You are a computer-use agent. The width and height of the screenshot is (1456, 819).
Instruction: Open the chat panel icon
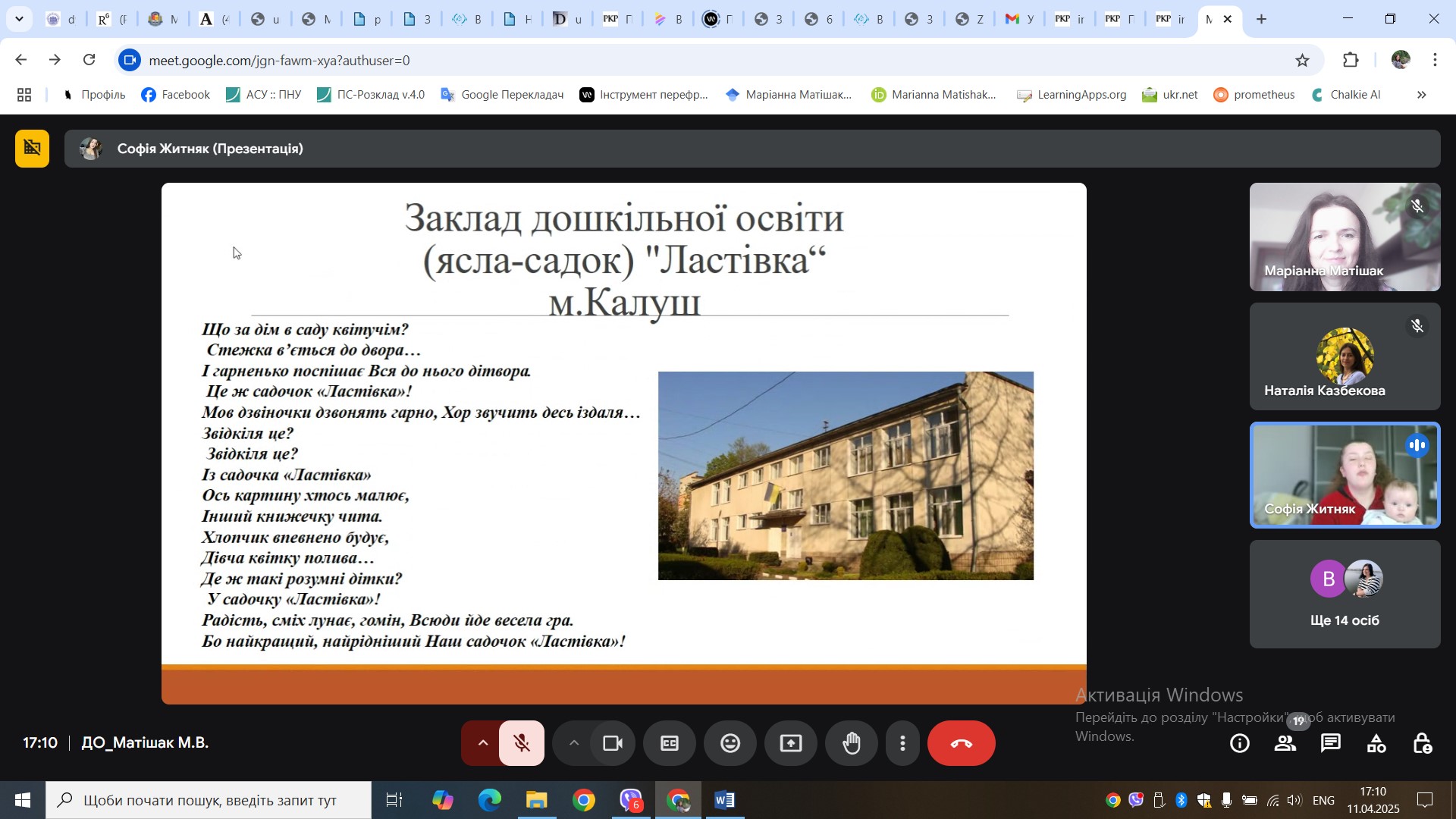(x=1331, y=744)
